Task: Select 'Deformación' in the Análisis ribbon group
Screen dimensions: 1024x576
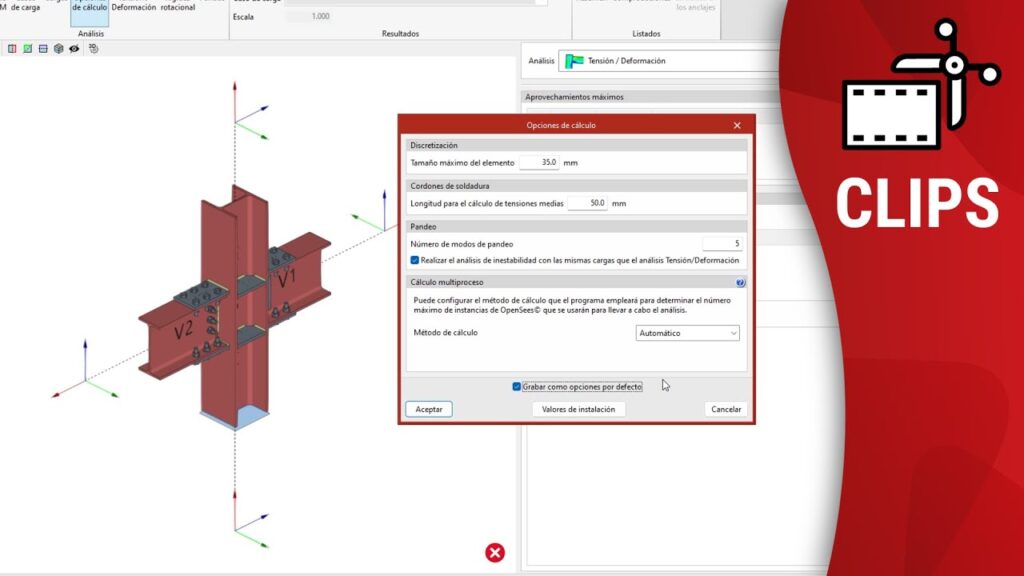Action: pos(133,7)
